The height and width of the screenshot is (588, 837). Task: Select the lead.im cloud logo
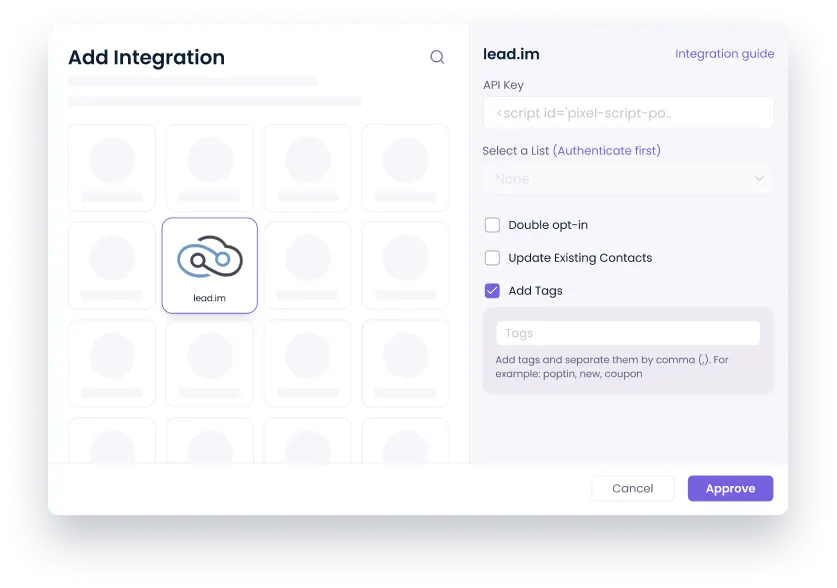coord(210,257)
